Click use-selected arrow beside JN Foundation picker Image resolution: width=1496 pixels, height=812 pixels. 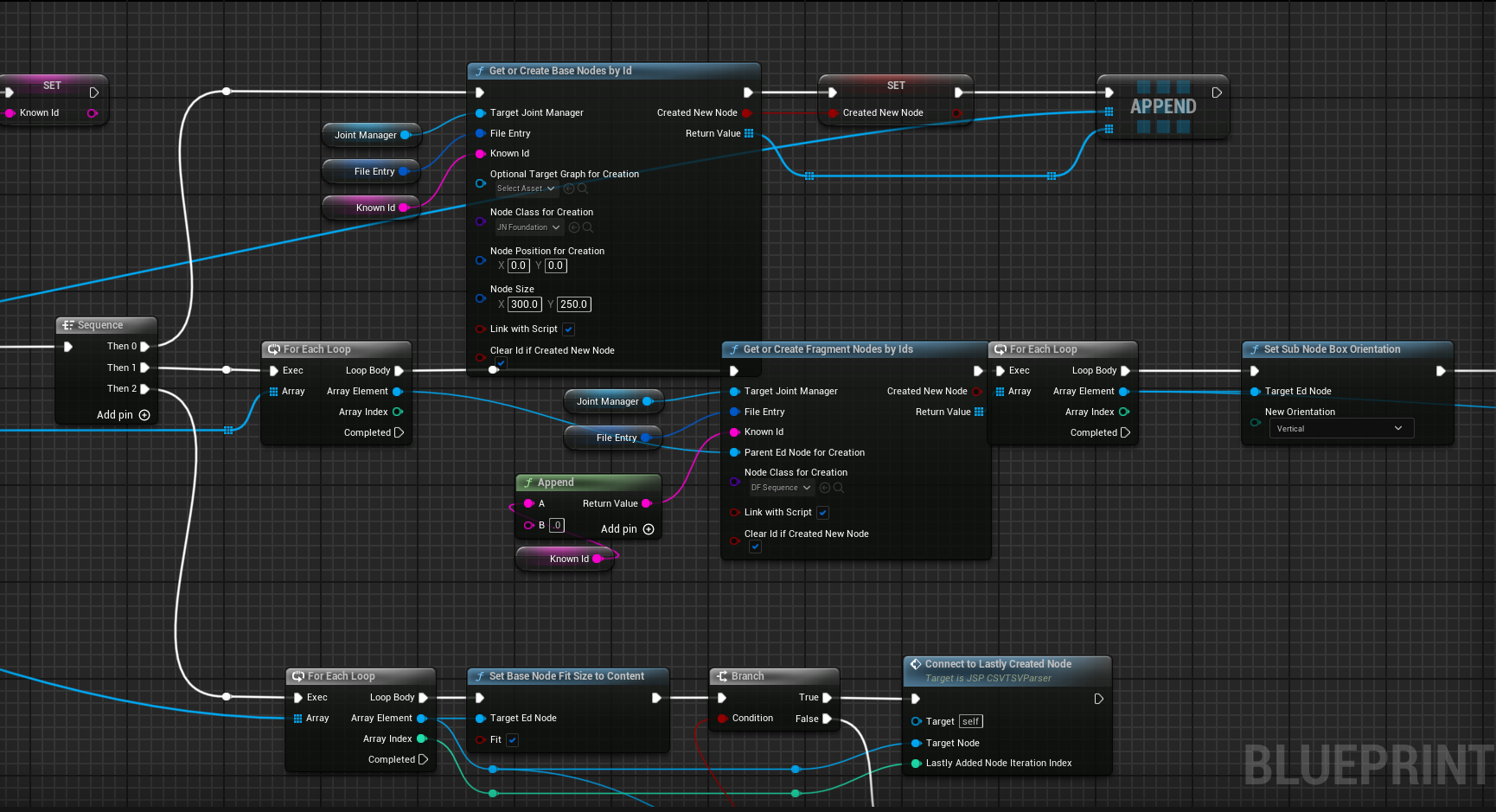pyautogui.click(x=574, y=227)
